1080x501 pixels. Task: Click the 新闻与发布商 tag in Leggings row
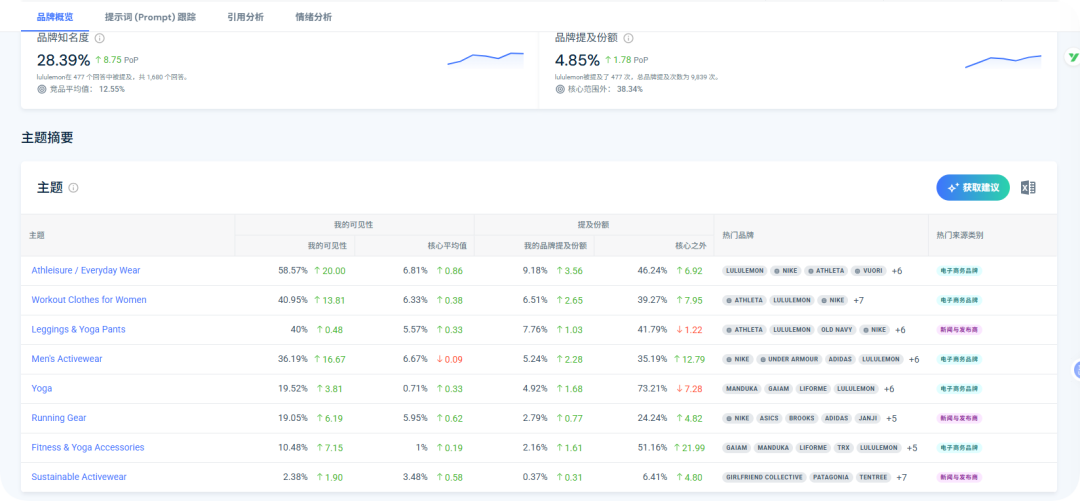click(959, 330)
